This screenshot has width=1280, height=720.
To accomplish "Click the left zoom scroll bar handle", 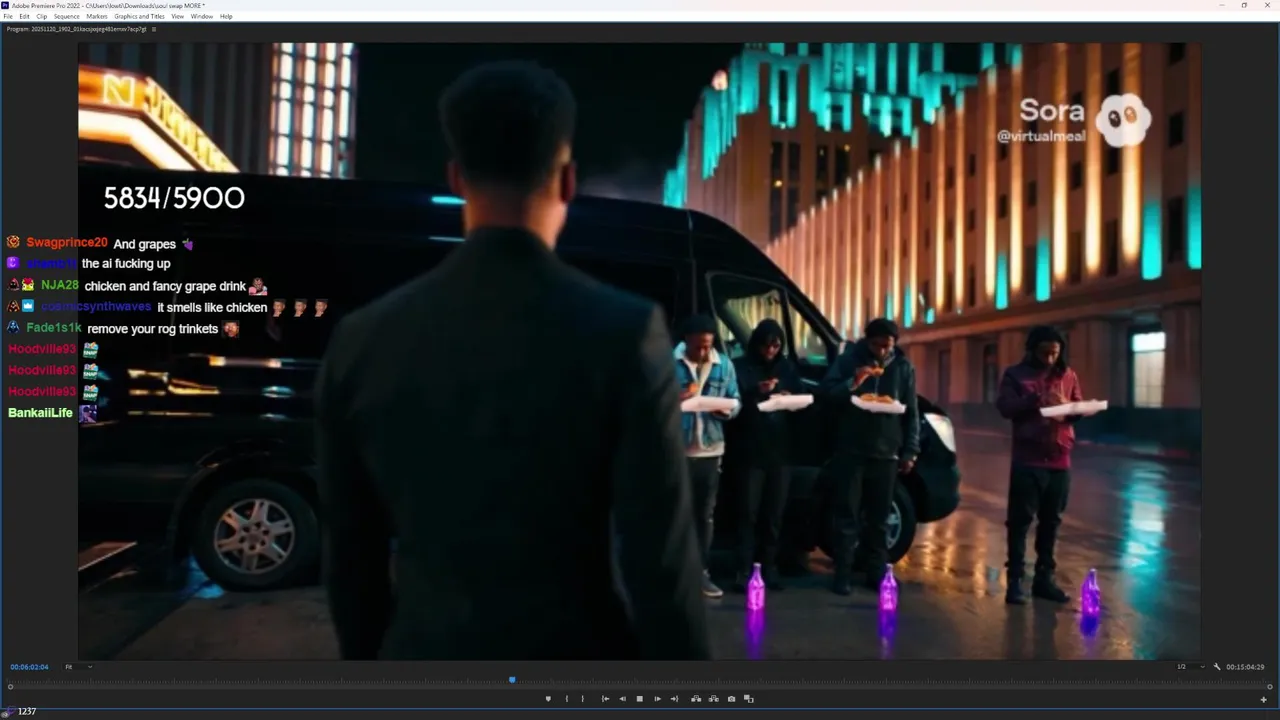I will coord(10,686).
